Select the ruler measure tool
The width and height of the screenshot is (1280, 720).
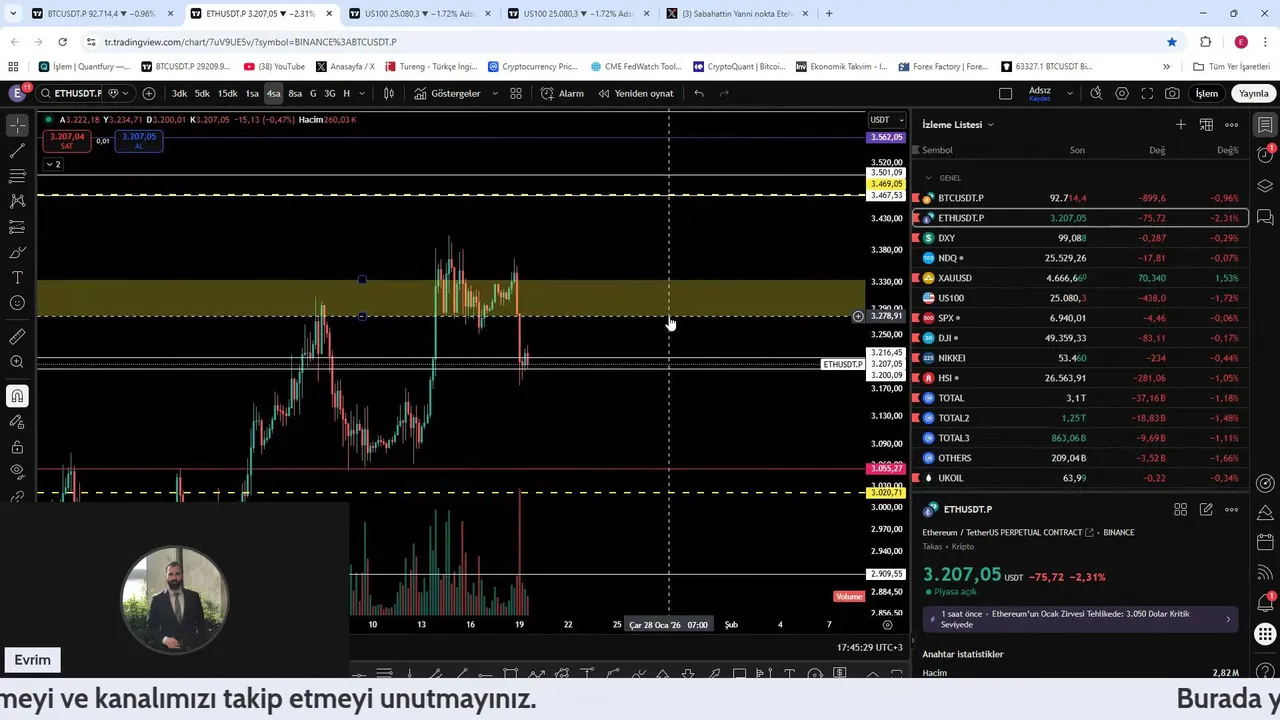pos(17,337)
